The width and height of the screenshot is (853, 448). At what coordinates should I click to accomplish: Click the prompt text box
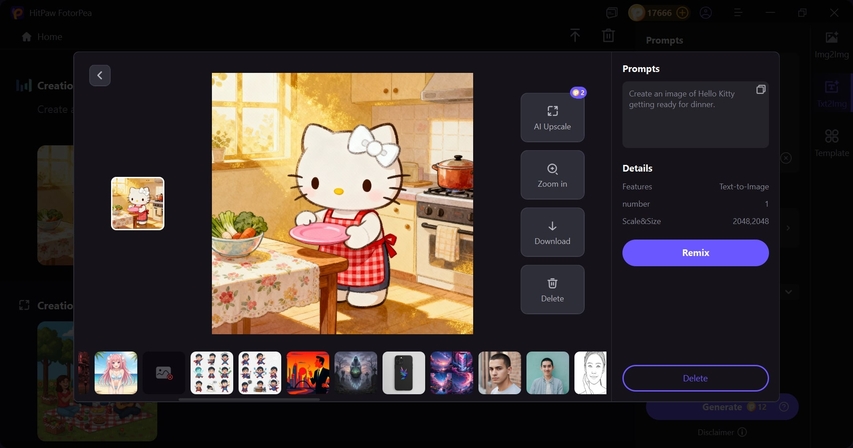tap(695, 115)
